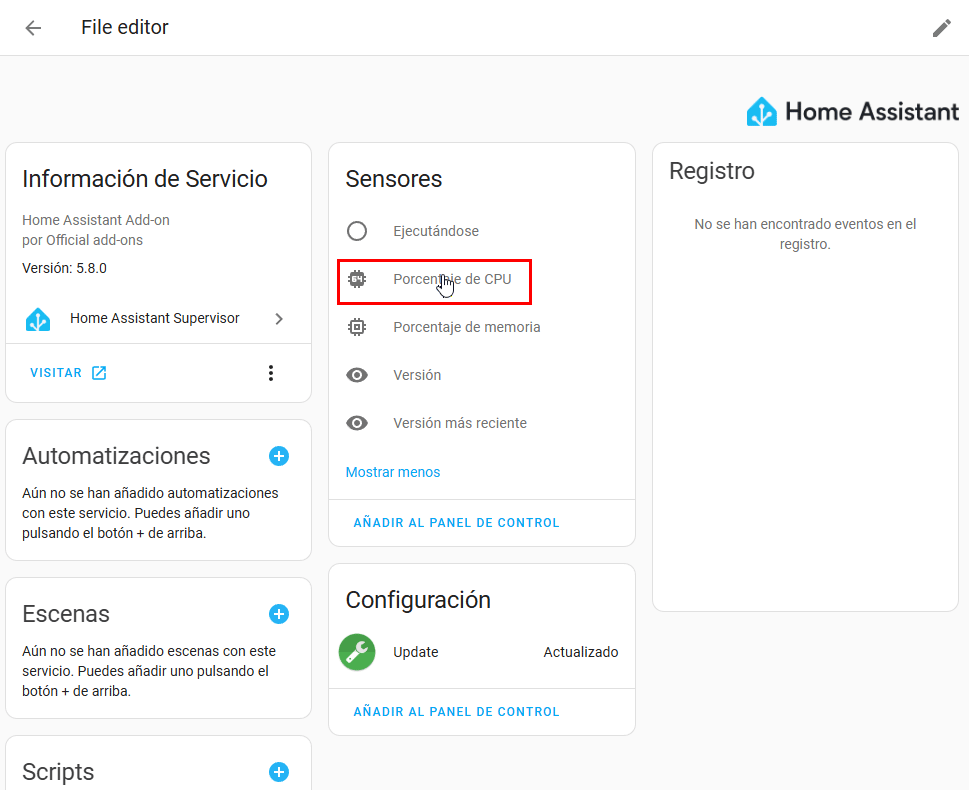Add a new automation with plus icon
This screenshot has width=969, height=790.
(x=279, y=456)
